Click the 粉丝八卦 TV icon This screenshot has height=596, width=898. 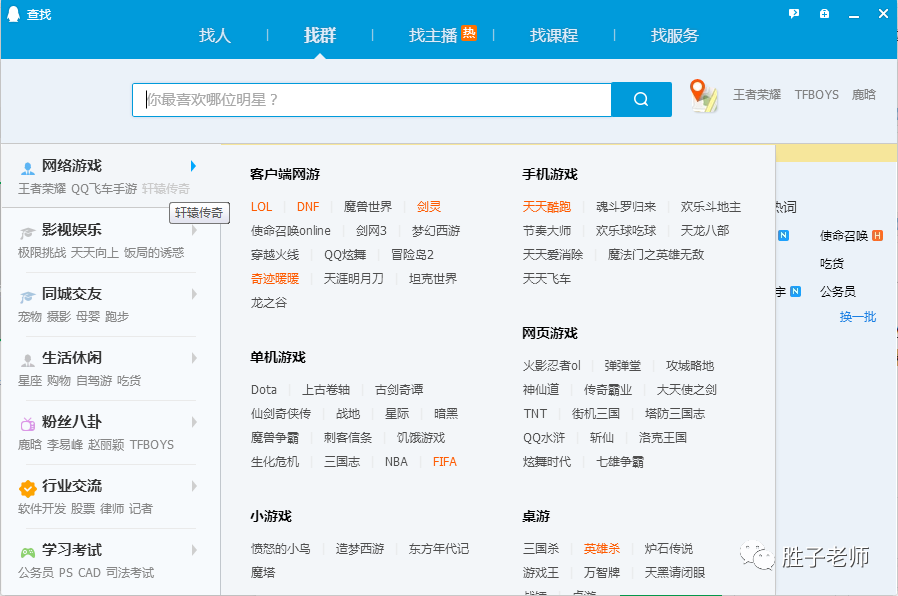(27, 424)
